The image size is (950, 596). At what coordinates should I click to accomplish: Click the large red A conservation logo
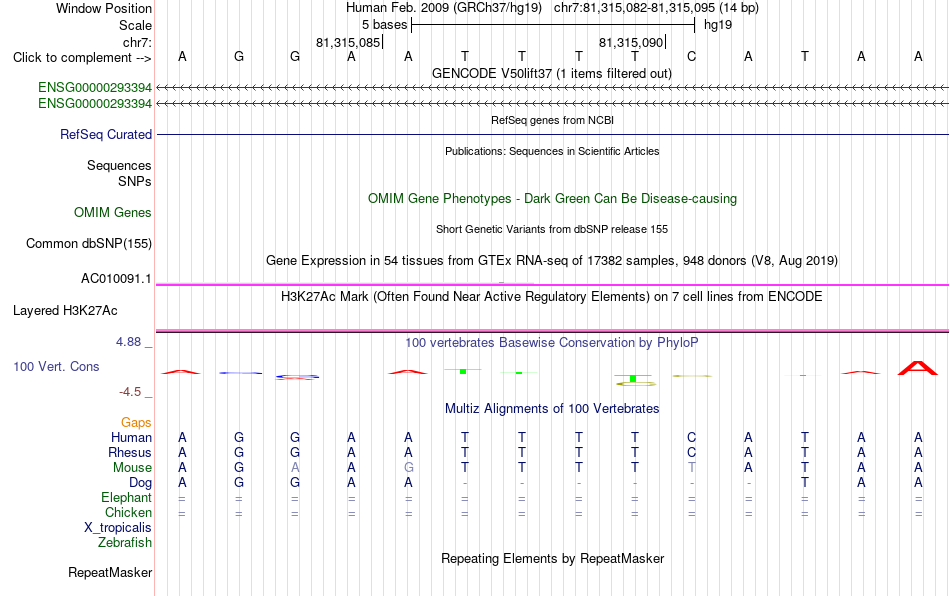pyautogui.click(x=918, y=368)
